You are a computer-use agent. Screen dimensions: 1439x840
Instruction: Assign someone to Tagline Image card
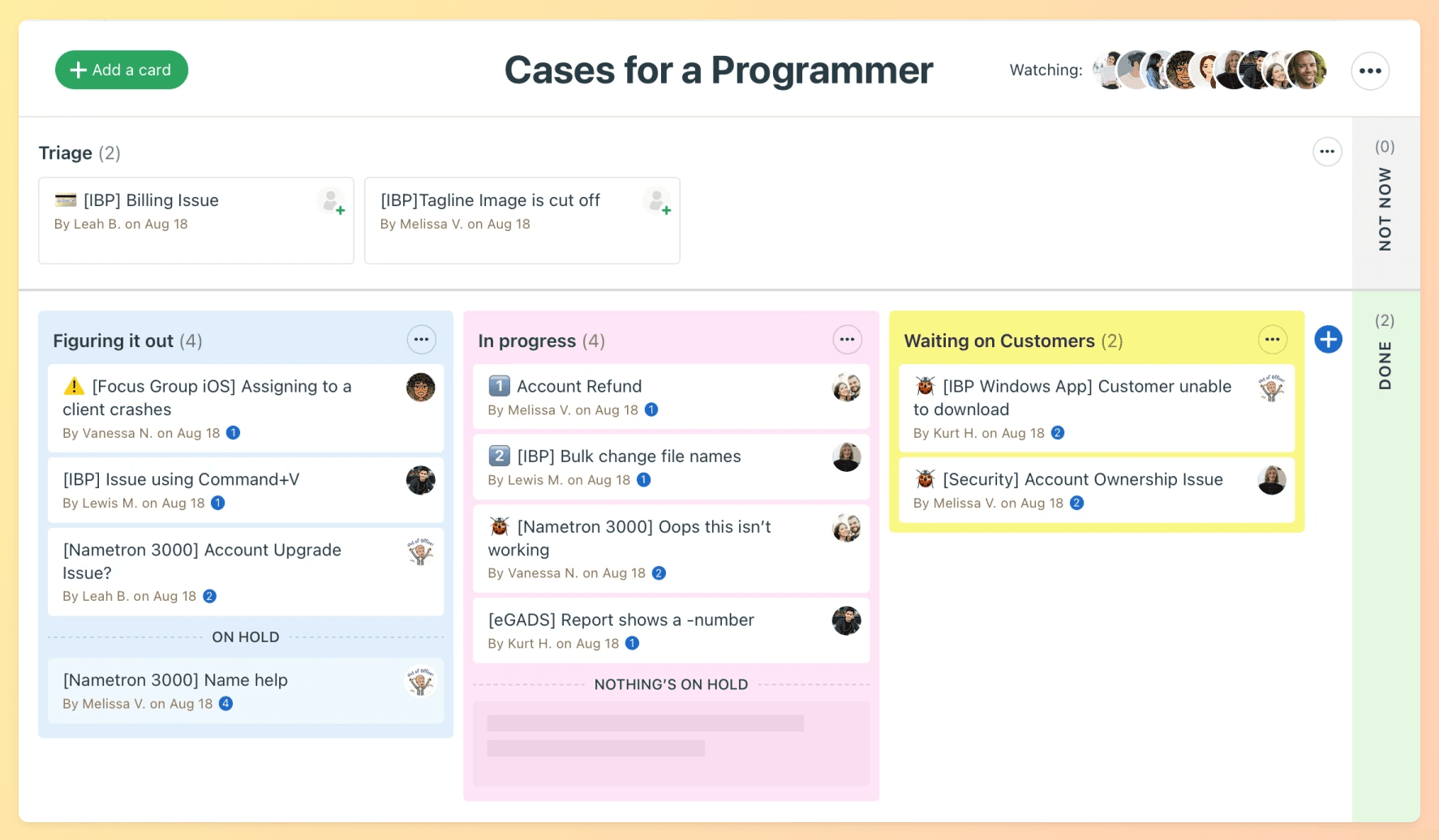click(657, 200)
